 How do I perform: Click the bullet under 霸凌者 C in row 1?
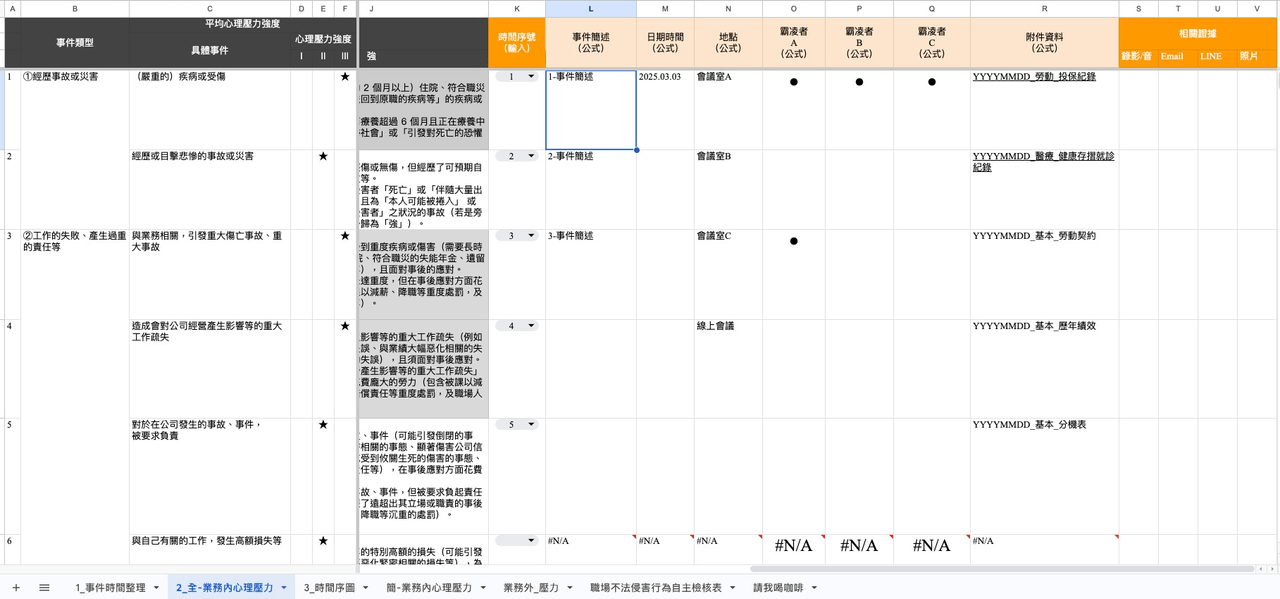point(932,82)
